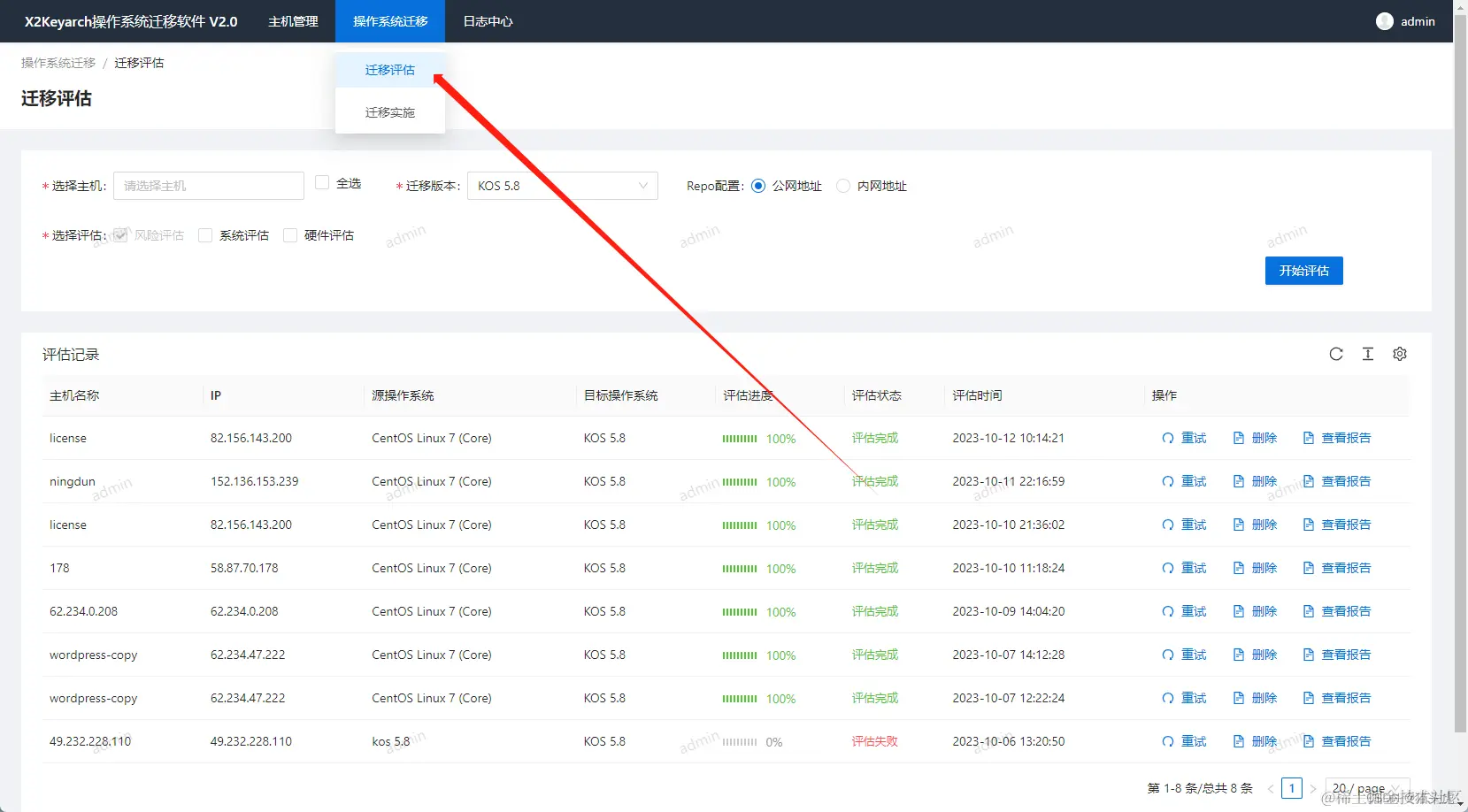Image resolution: width=1468 pixels, height=812 pixels.
Task: Click the IP cell 152.136.153.239
Action: (x=255, y=481)
